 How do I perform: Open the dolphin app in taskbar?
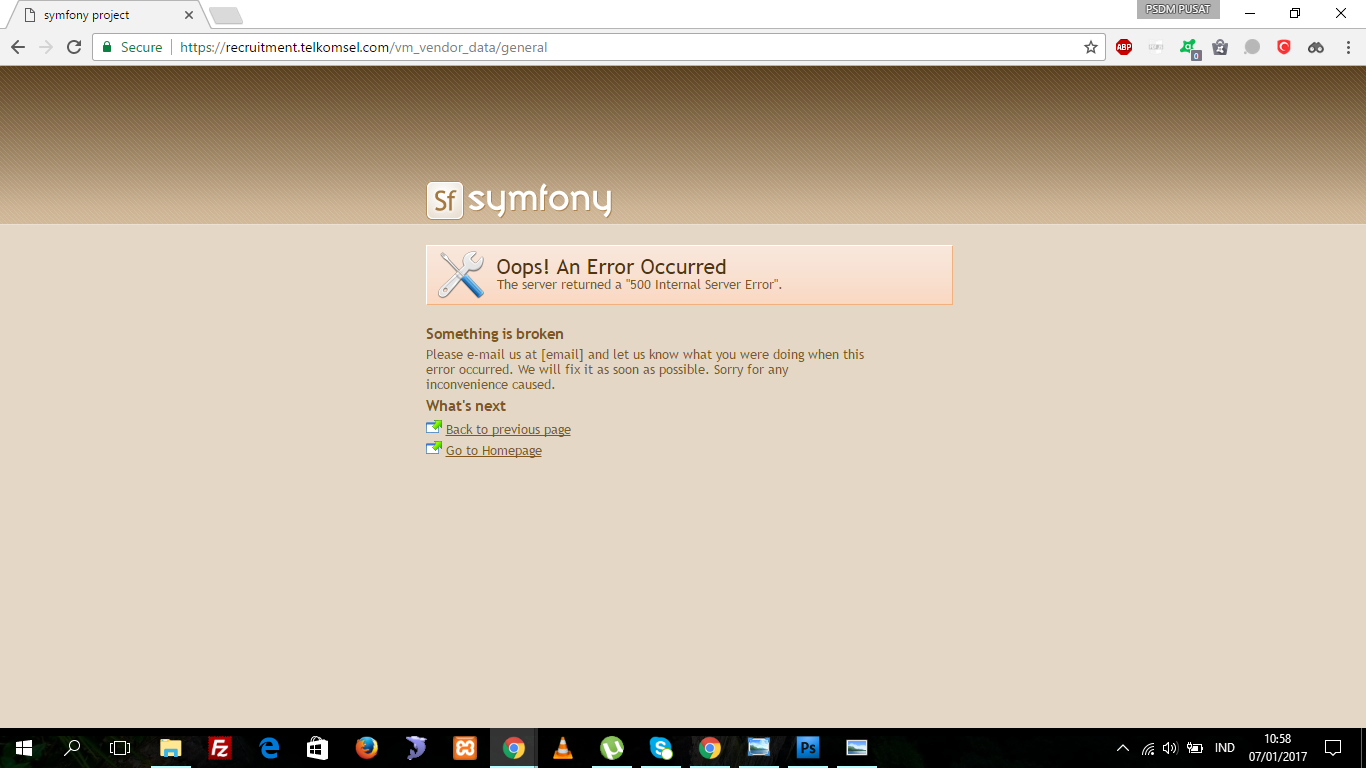point(416,748)
